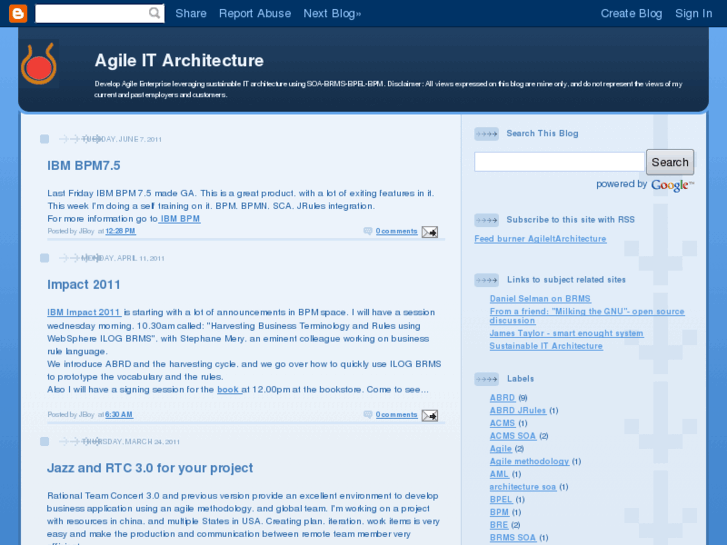This screenshot has height=545, width=727.
Task: Go to Next Blog from navbar
Action: [x=332, y=13]
